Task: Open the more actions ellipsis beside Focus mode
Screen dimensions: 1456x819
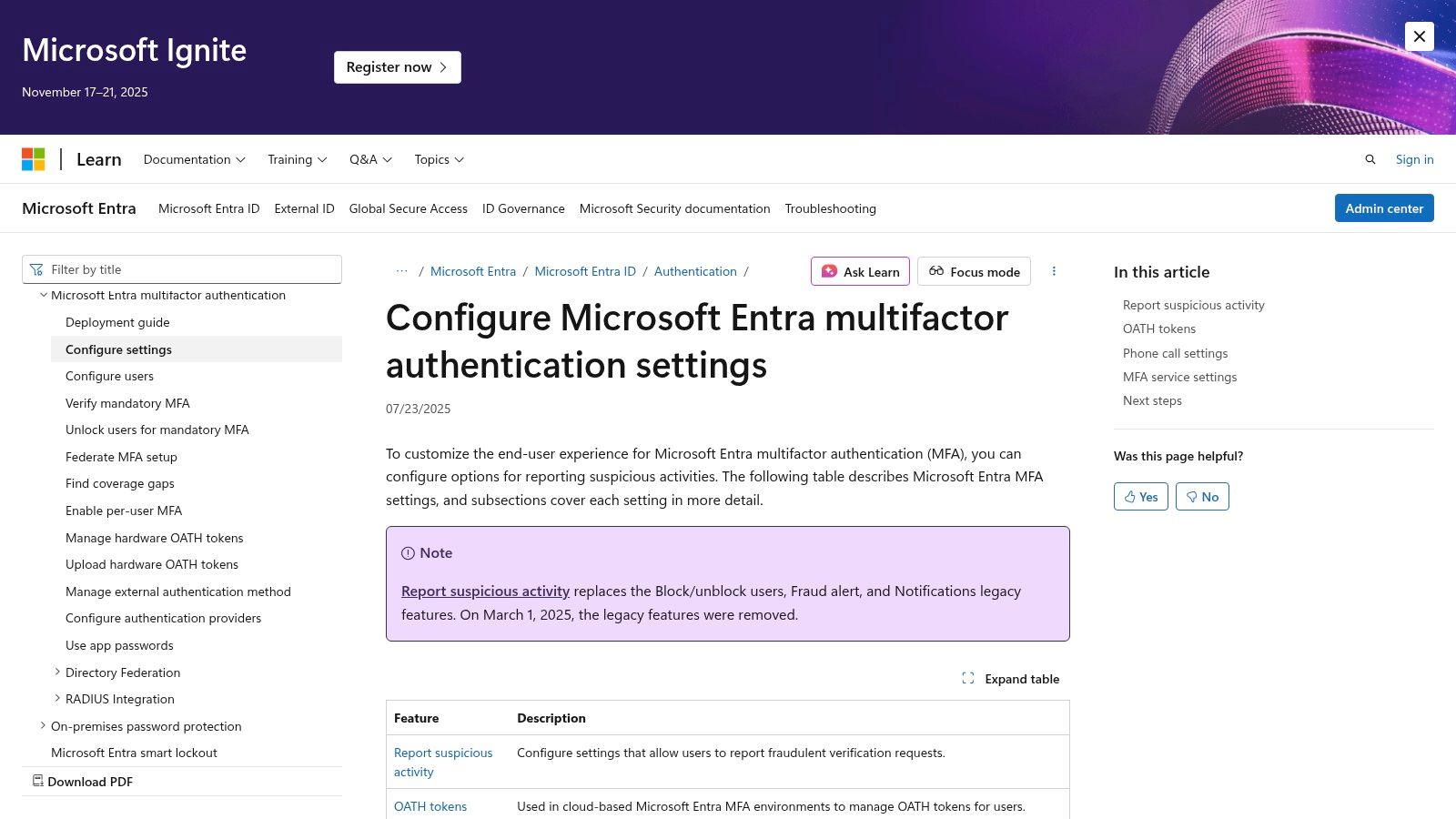Action: tap(1054, 271)
